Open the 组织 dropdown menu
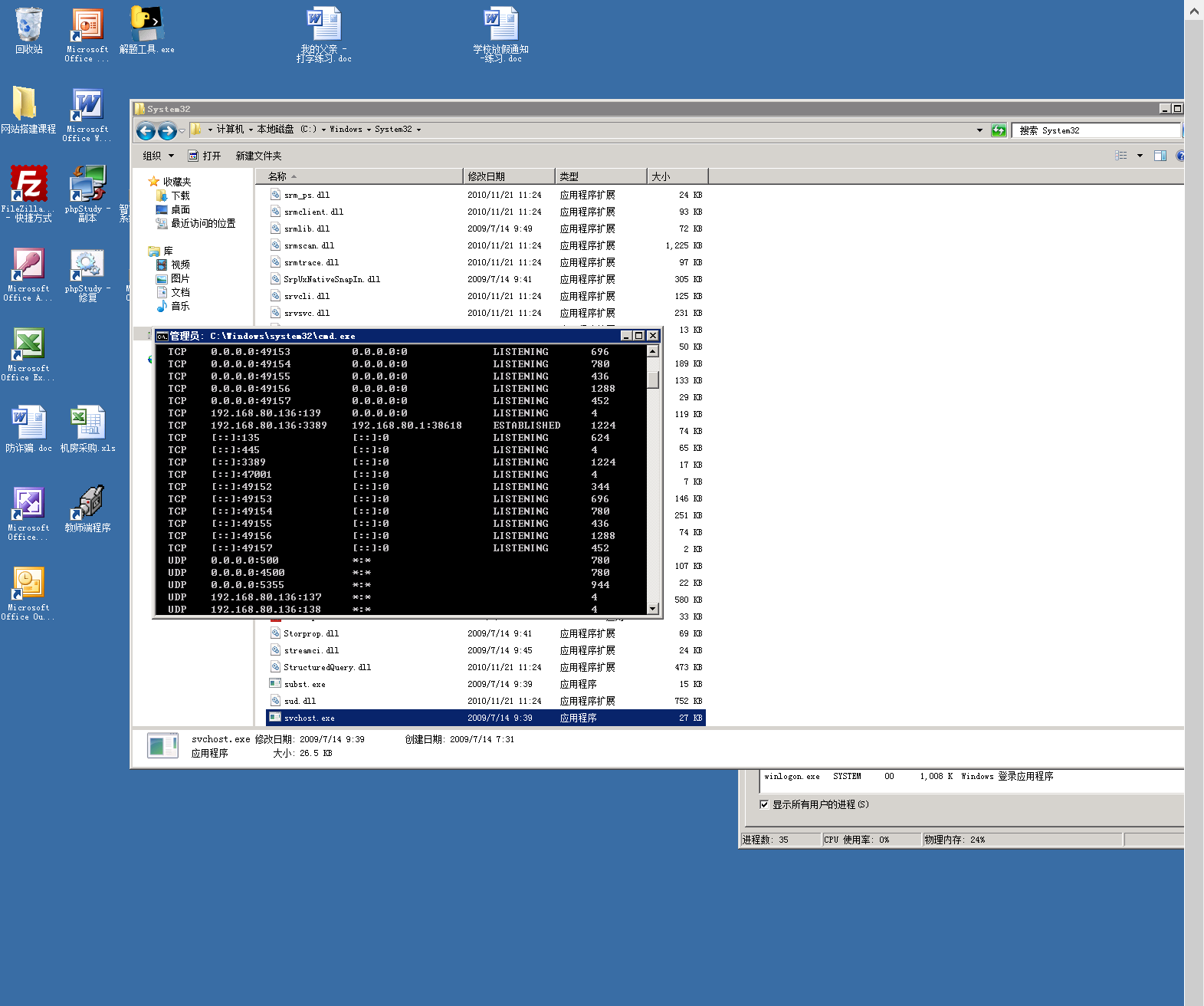This screenshot has height=1006, width=1204. 159,156
